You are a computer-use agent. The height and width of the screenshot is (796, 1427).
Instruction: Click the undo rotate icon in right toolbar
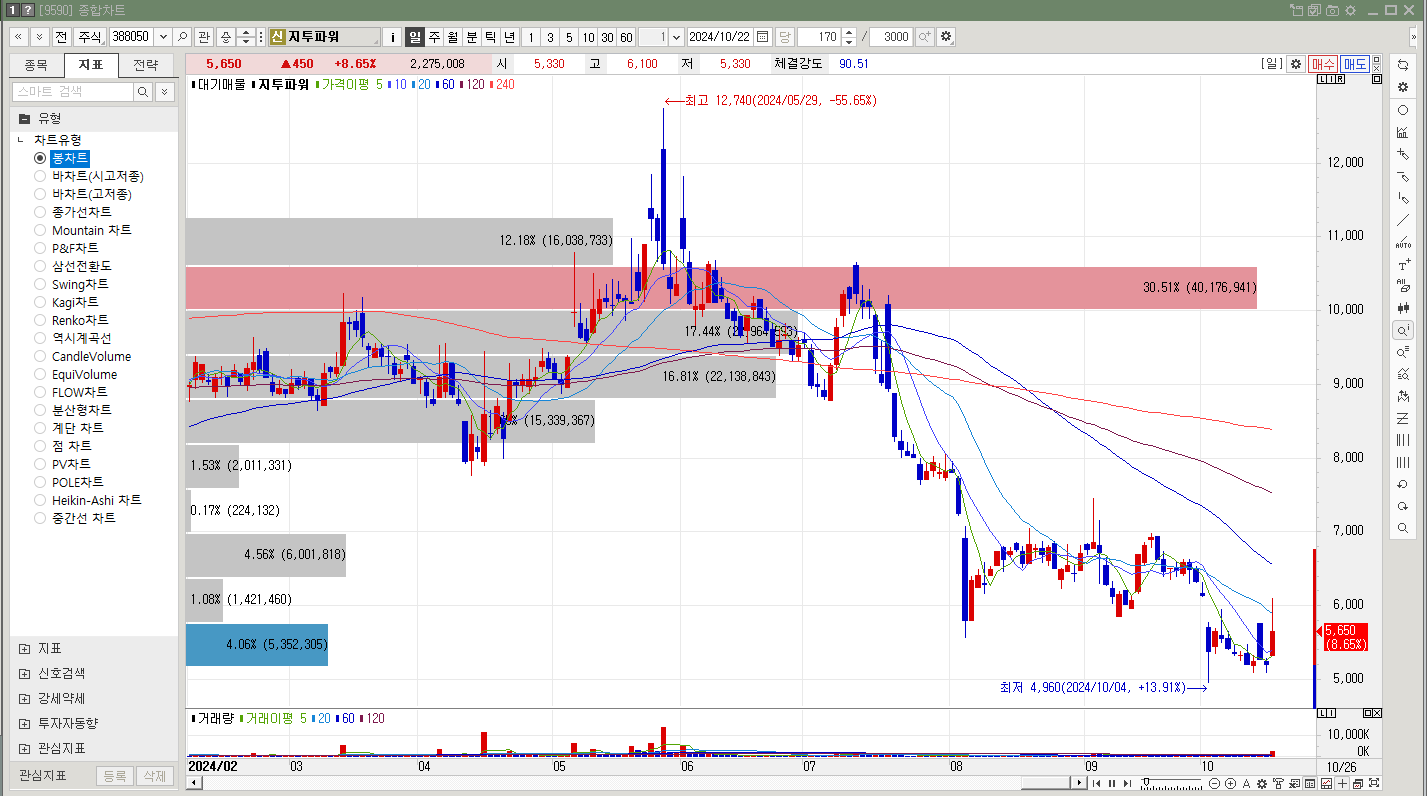[x=1402, y=484]
